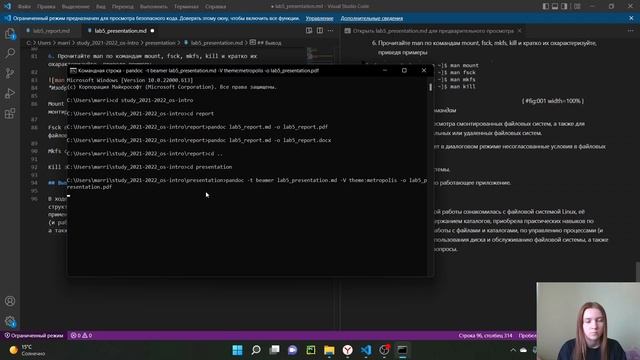
Task: Click Строка 96, столбец 314 in status bar
Action: 485,336
